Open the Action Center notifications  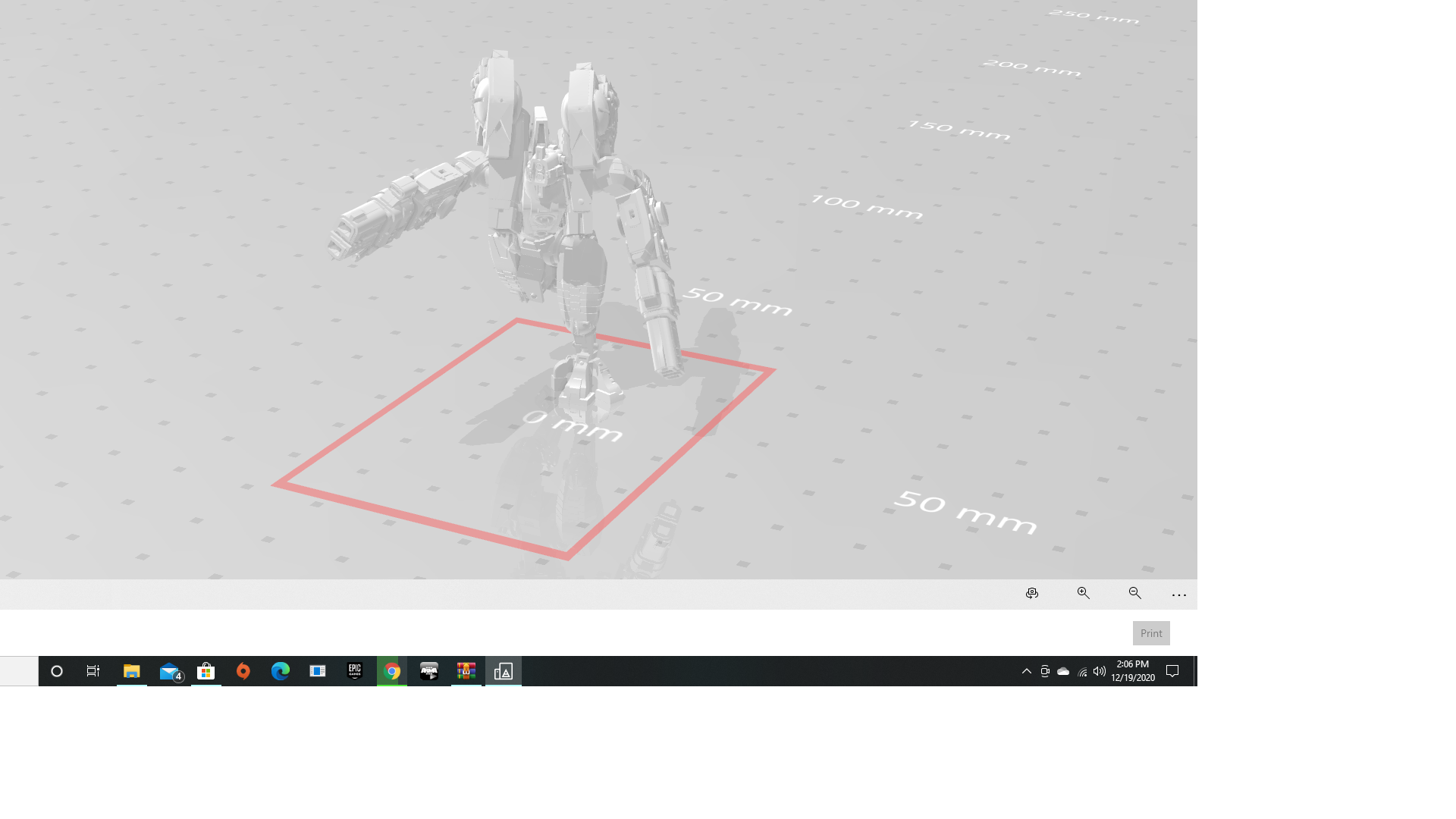1172,671
